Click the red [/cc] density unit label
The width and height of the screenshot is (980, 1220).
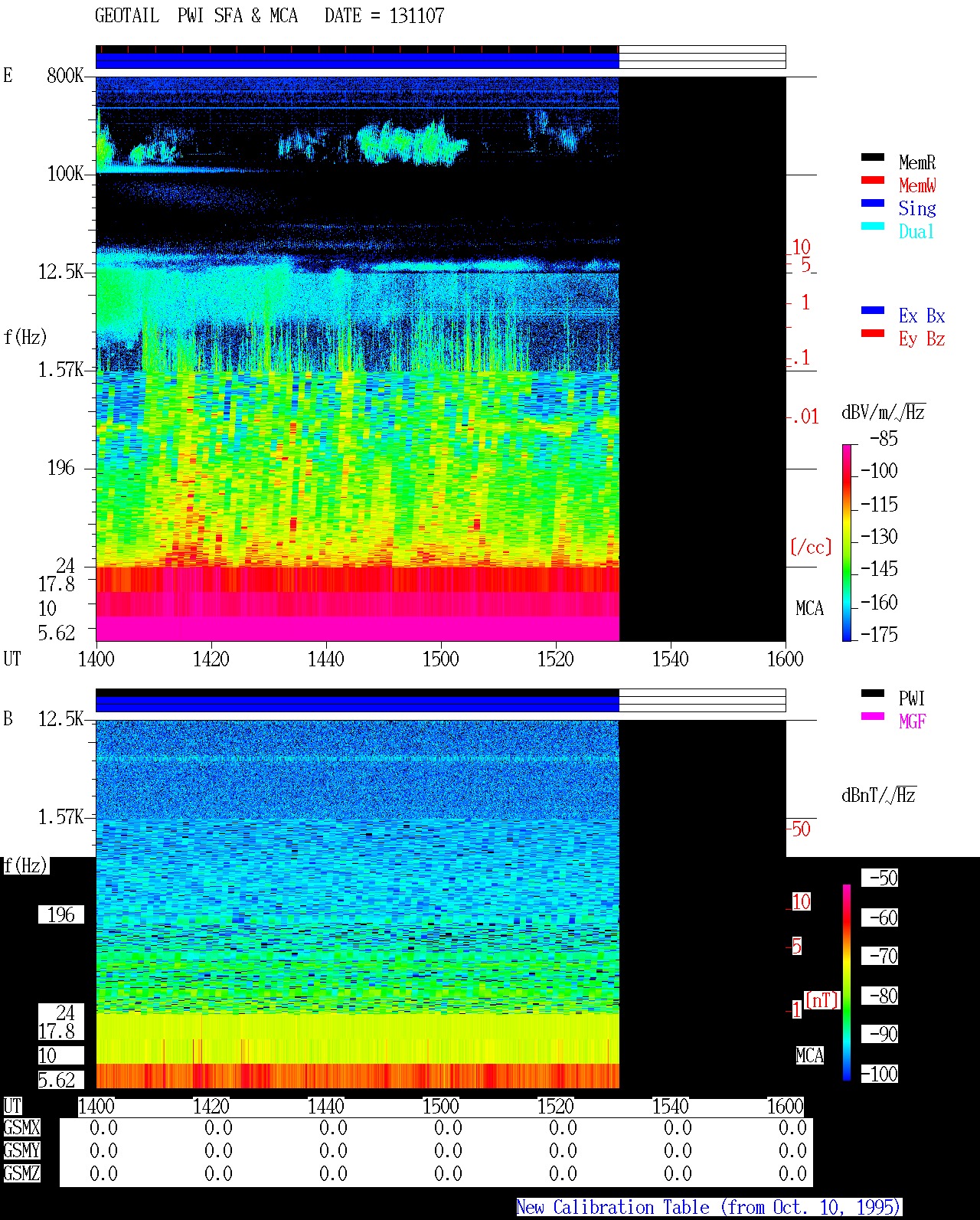pyautogui.click(x=811, y=547)
